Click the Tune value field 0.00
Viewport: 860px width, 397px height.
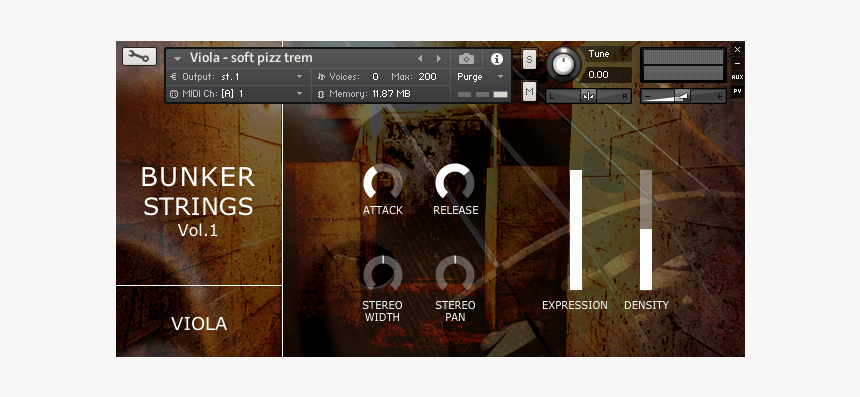pos(606,75)
